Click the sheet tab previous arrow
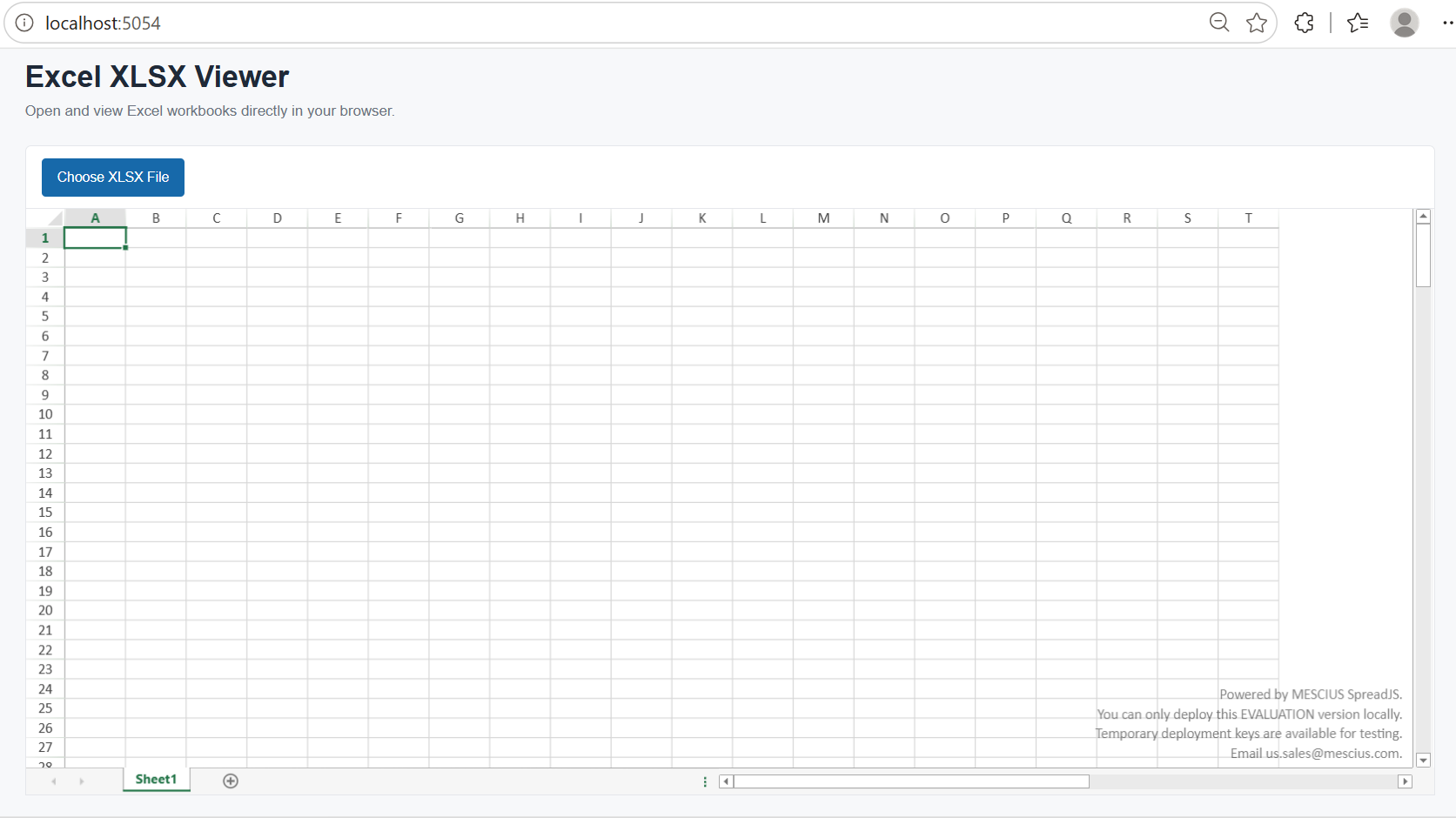1456x818 pixels. coord(54,781)
